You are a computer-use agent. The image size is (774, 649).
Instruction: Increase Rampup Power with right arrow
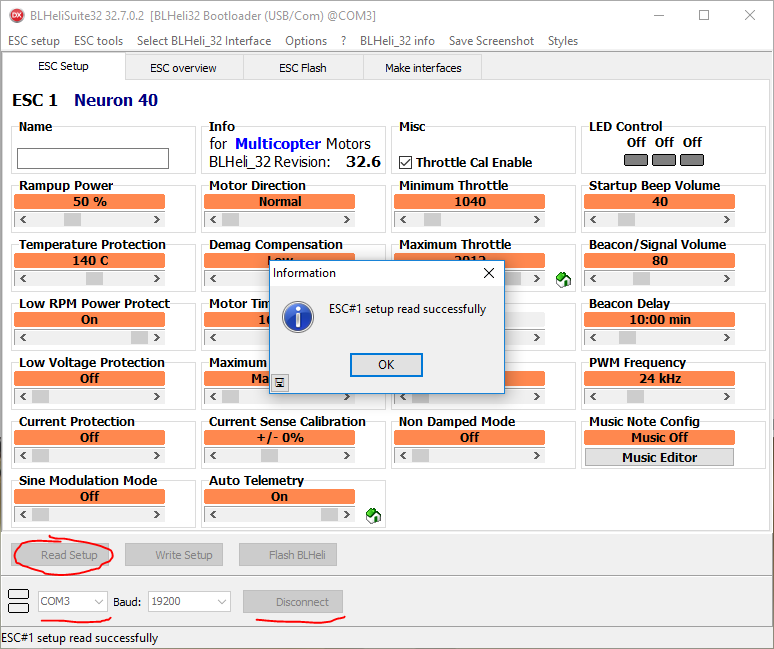[156, 220]
